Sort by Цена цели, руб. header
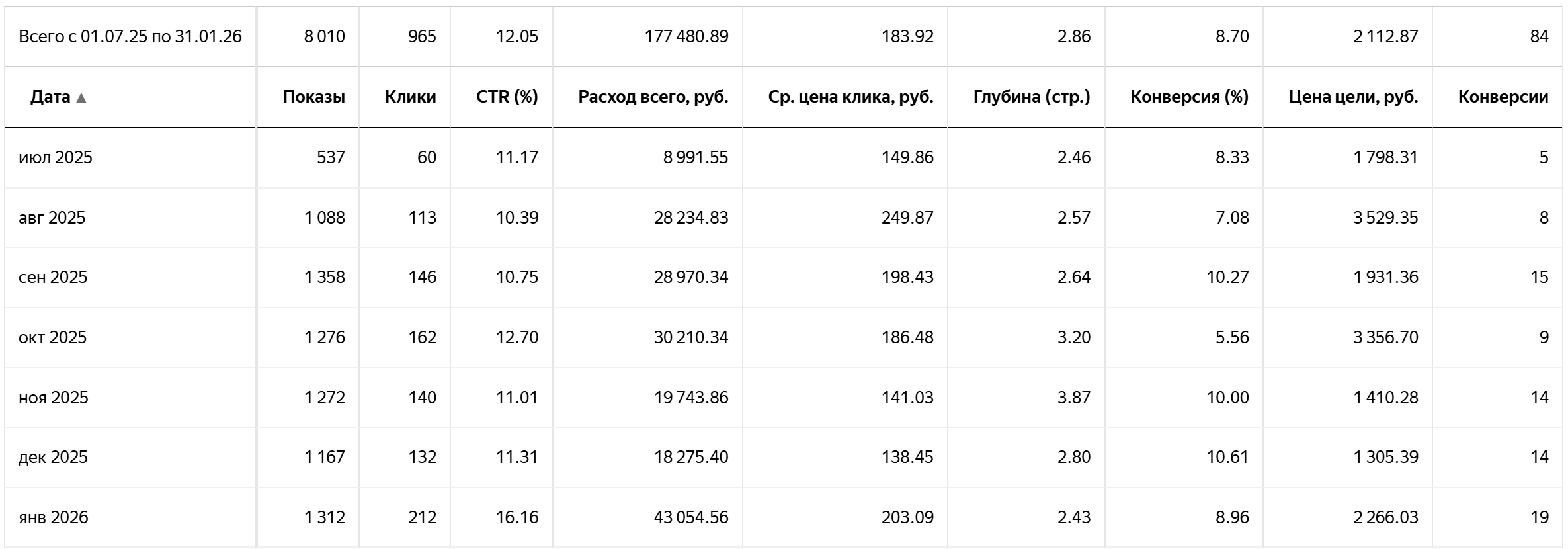 [1353, 97]
